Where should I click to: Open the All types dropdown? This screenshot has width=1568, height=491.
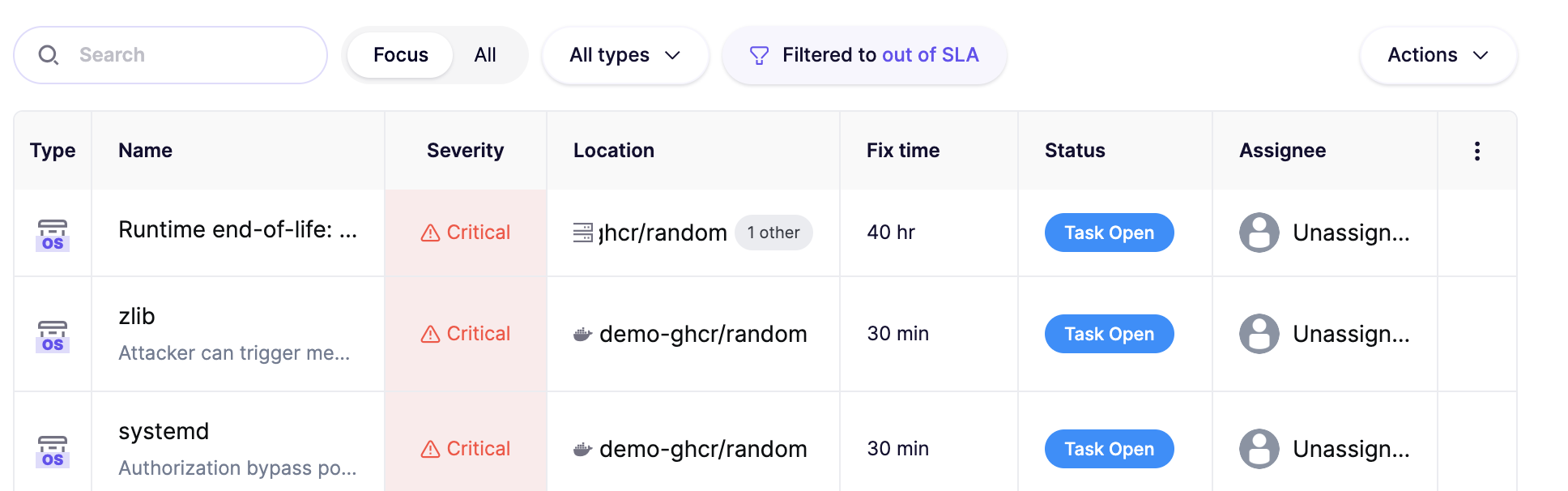click(625, 55)
